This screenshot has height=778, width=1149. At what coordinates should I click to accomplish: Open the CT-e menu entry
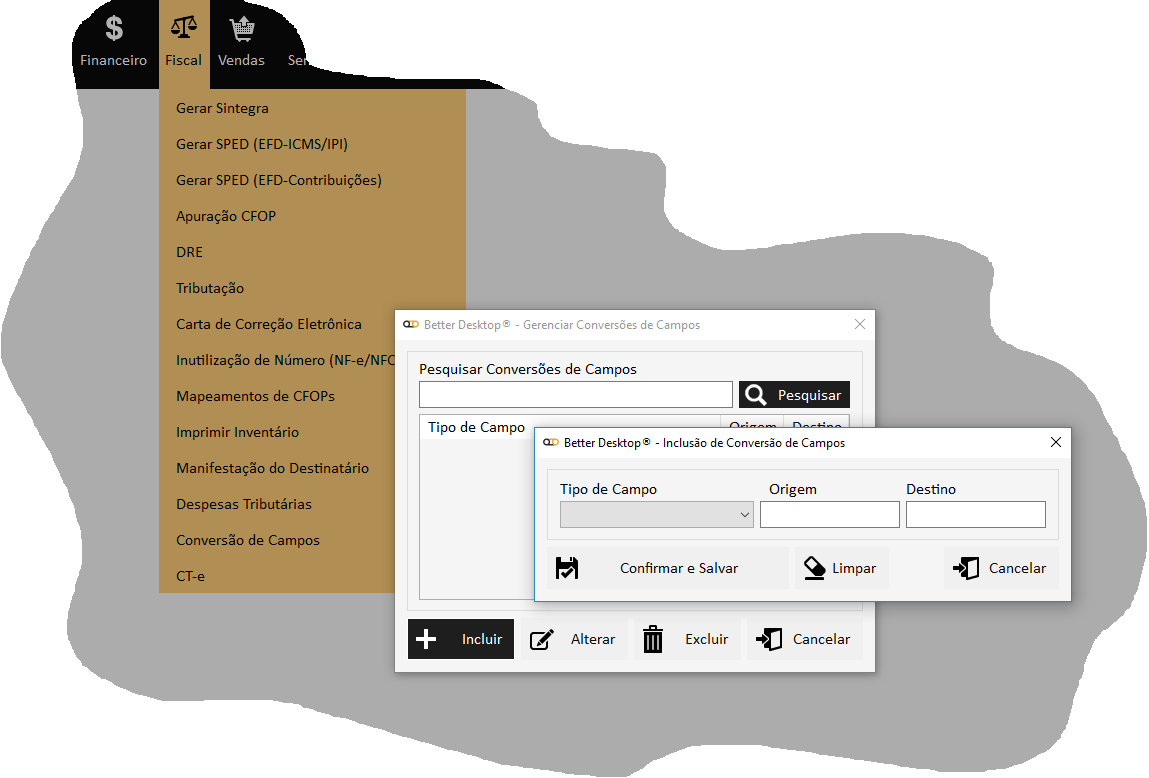click(x=190, y=576)
